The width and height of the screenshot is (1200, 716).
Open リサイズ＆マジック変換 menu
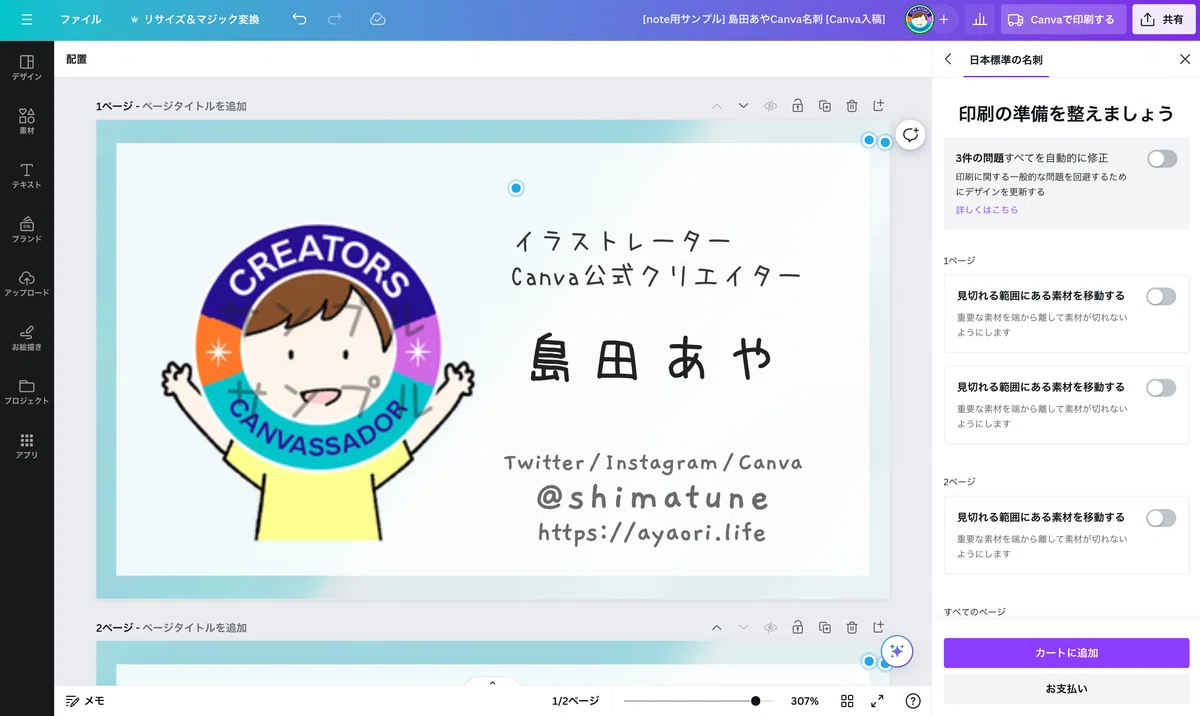194,19
